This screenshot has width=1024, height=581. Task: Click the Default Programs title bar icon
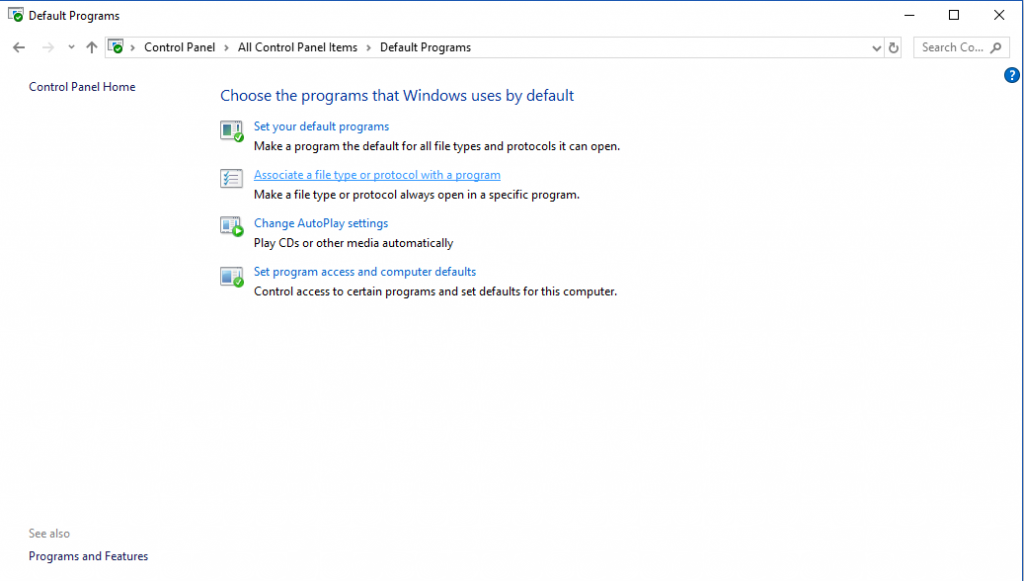click(x=16, y=15)
